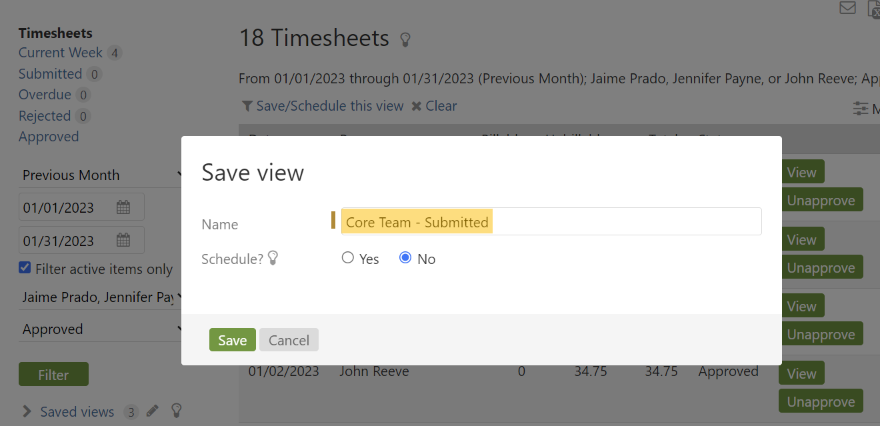Image resolution: width=880 pixels, height=426 pixels.
Task: Open the Current Week timesheets list
Action: [x=60, y=52]
